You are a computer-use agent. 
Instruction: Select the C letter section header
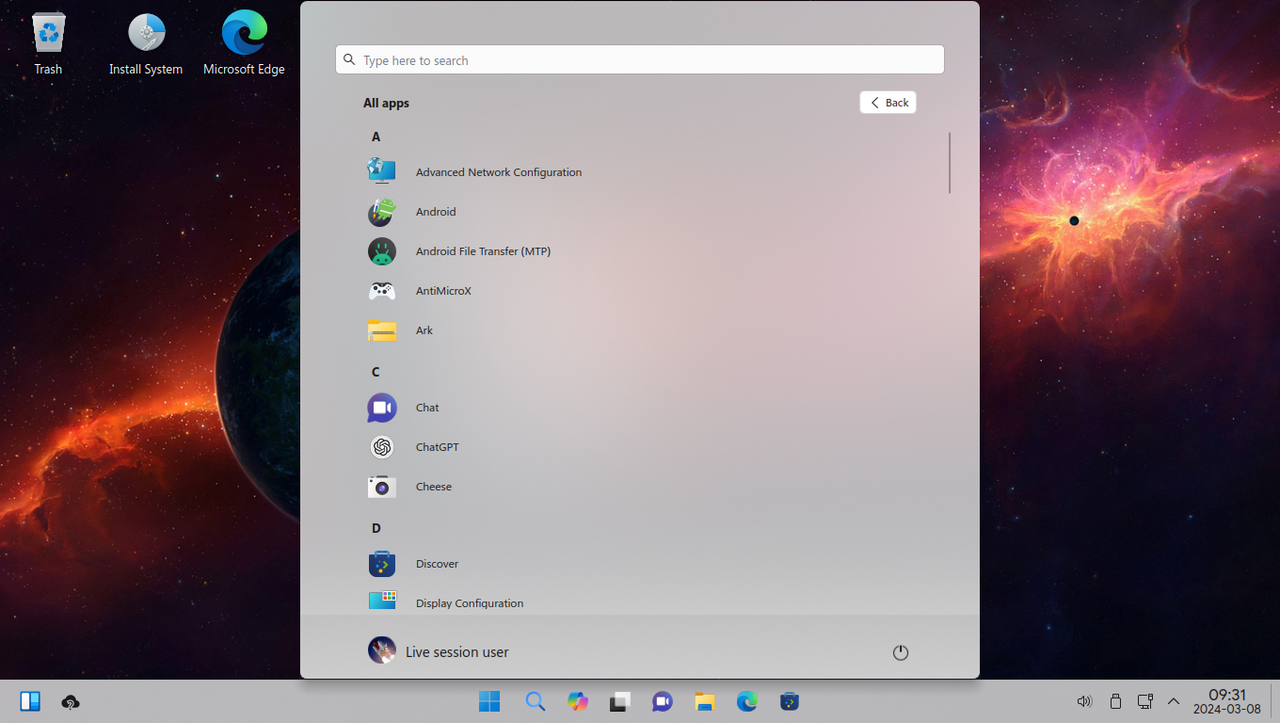(x=376, y=372)
